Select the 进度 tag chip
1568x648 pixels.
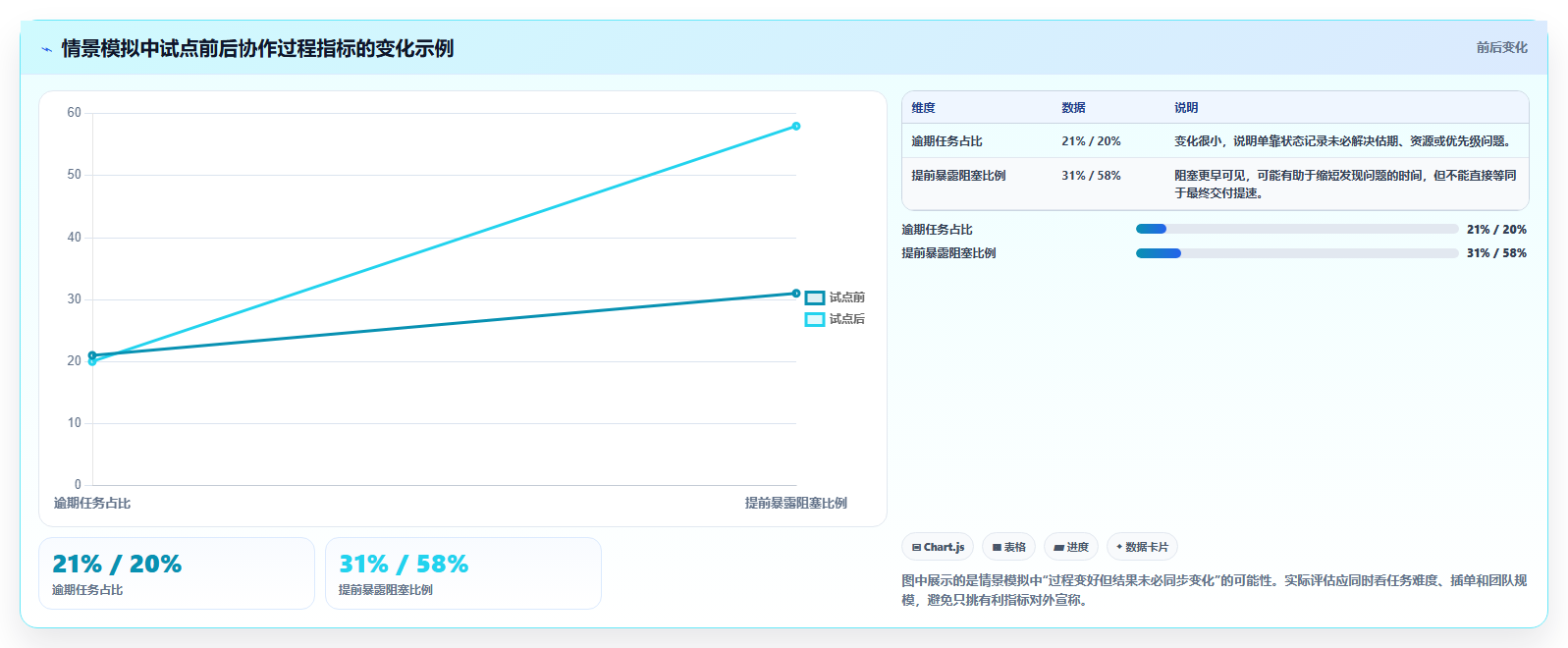tap(1070, 547)
